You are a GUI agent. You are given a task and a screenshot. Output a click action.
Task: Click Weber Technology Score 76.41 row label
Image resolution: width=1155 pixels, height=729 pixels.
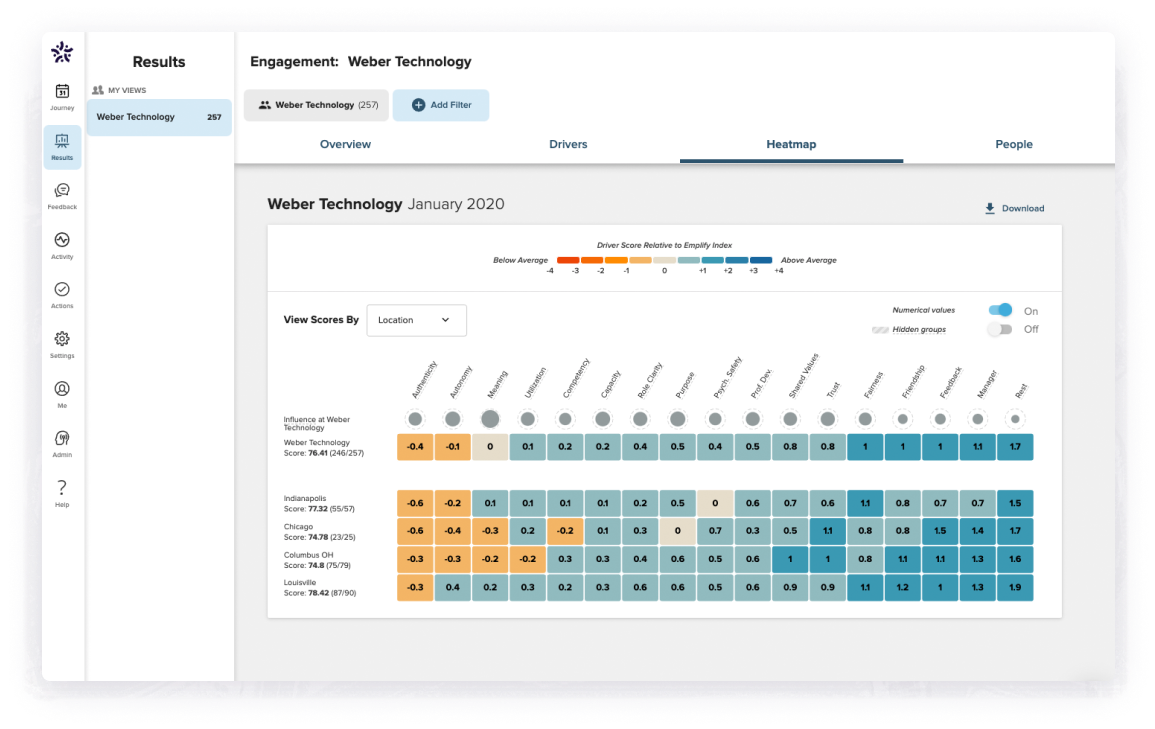323,448
